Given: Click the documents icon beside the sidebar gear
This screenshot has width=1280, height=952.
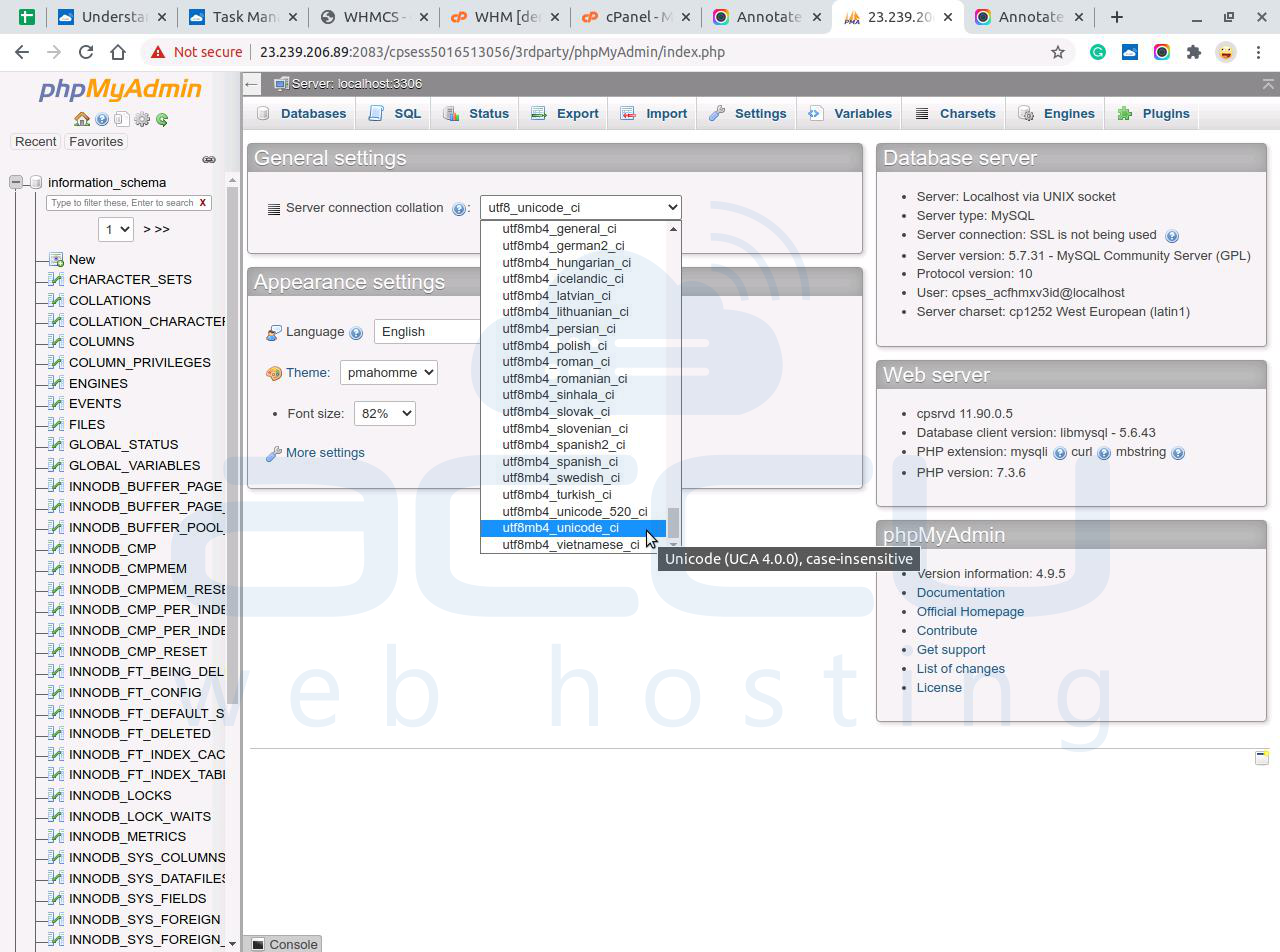Looking at the screenshot, I should pos(121,119).
